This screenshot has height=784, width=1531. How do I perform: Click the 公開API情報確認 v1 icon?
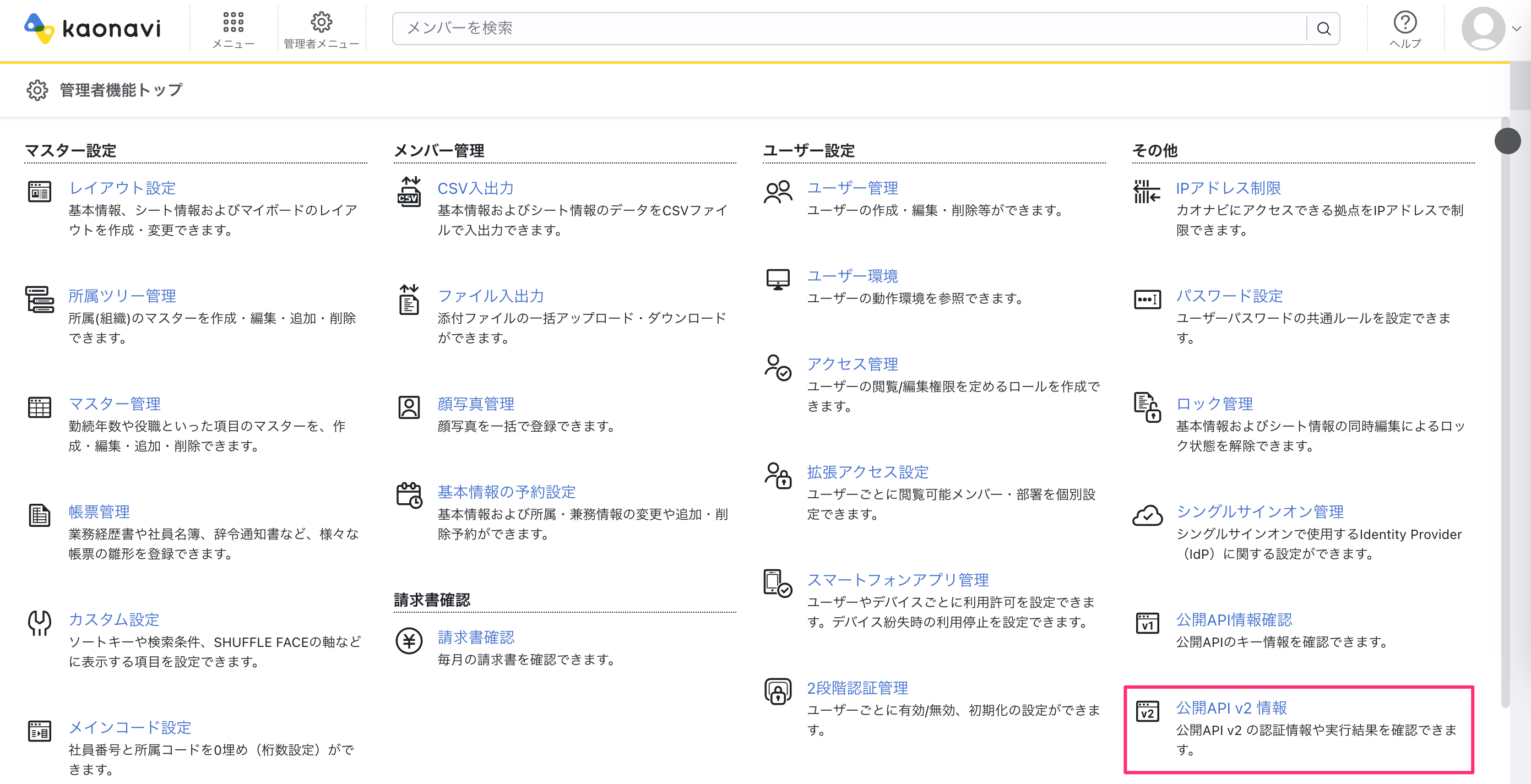point(1147,623)
